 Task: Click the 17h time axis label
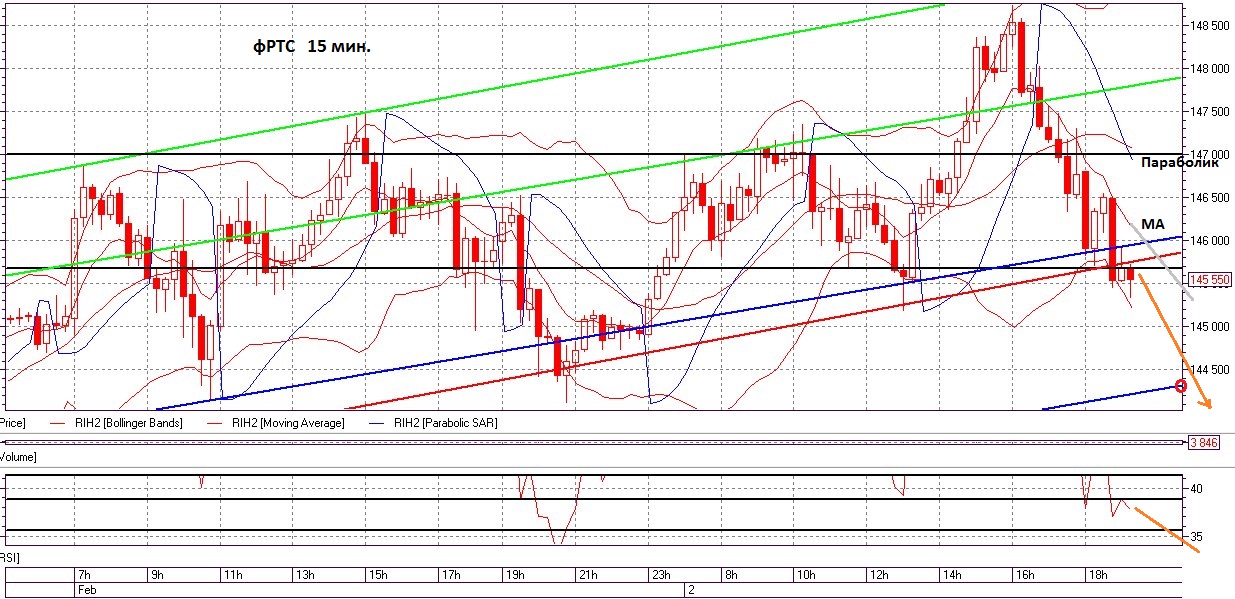pyautogui.click(x=449, y=575)
